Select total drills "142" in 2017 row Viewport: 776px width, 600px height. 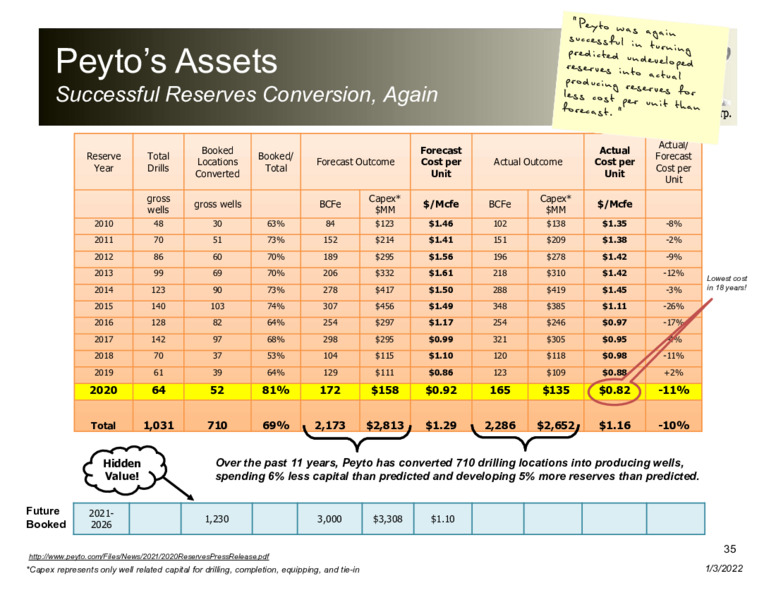pyautogui.click(x=158, y=340)
